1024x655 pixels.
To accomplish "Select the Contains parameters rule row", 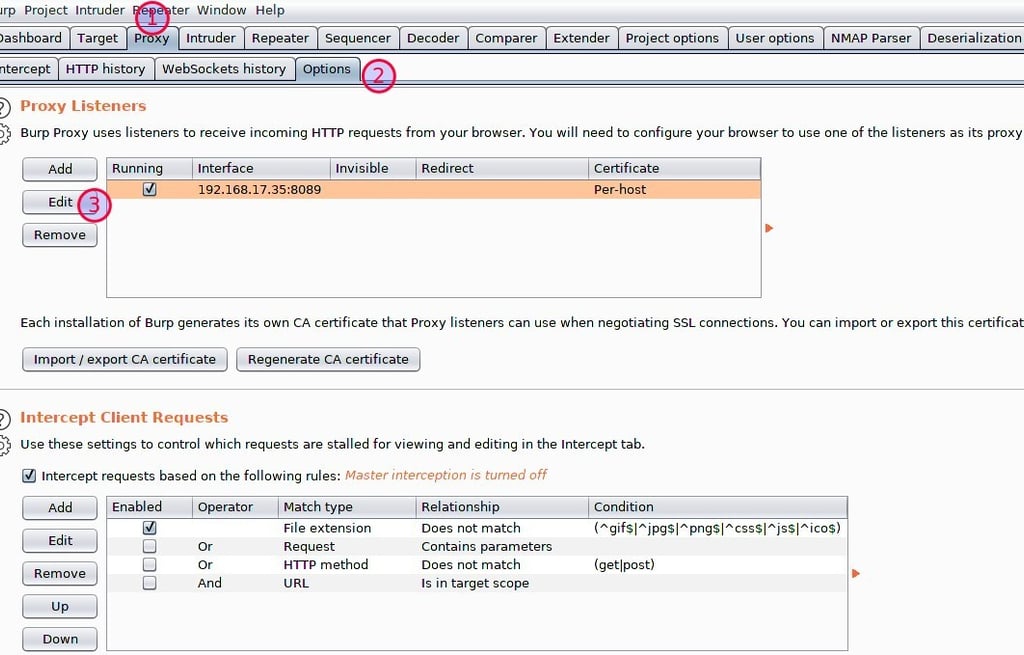I will coord(477,546).
